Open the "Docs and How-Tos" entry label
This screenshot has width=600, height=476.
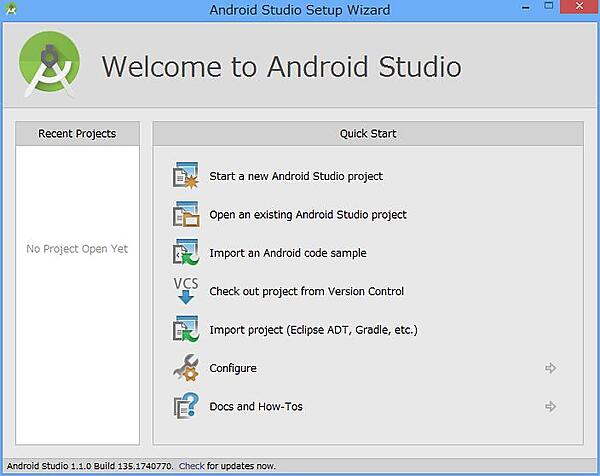pos(256,407)
